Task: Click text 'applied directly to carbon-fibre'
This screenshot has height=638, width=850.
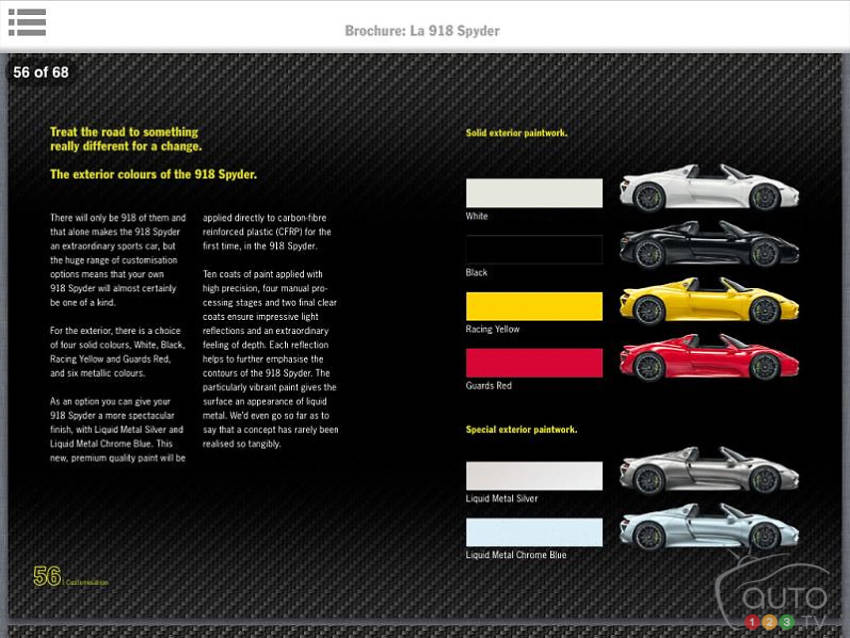Action: (265, 218)
